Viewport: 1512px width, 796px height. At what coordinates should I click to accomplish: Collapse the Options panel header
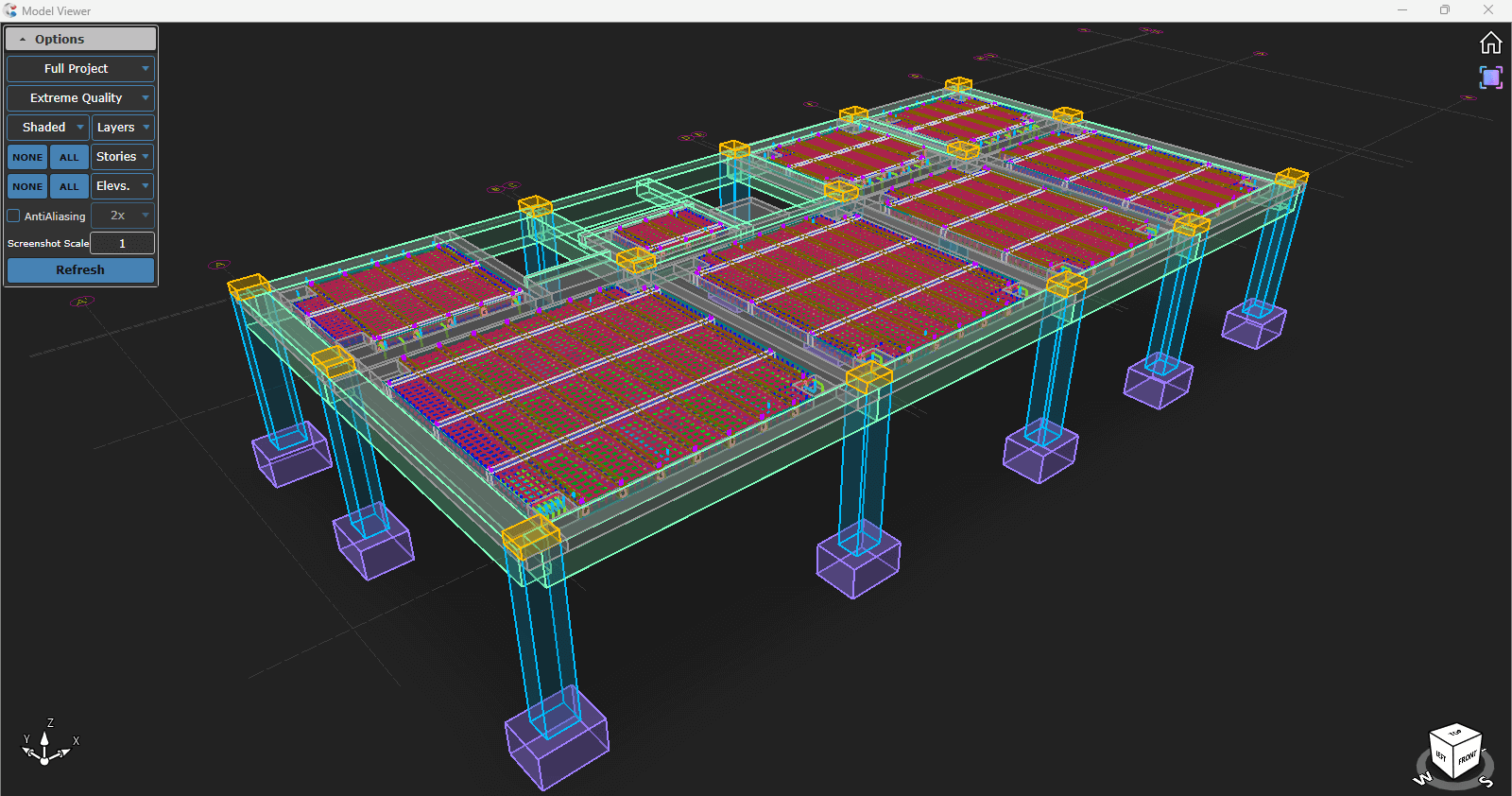pyautogui.click(x=80, y=39)
